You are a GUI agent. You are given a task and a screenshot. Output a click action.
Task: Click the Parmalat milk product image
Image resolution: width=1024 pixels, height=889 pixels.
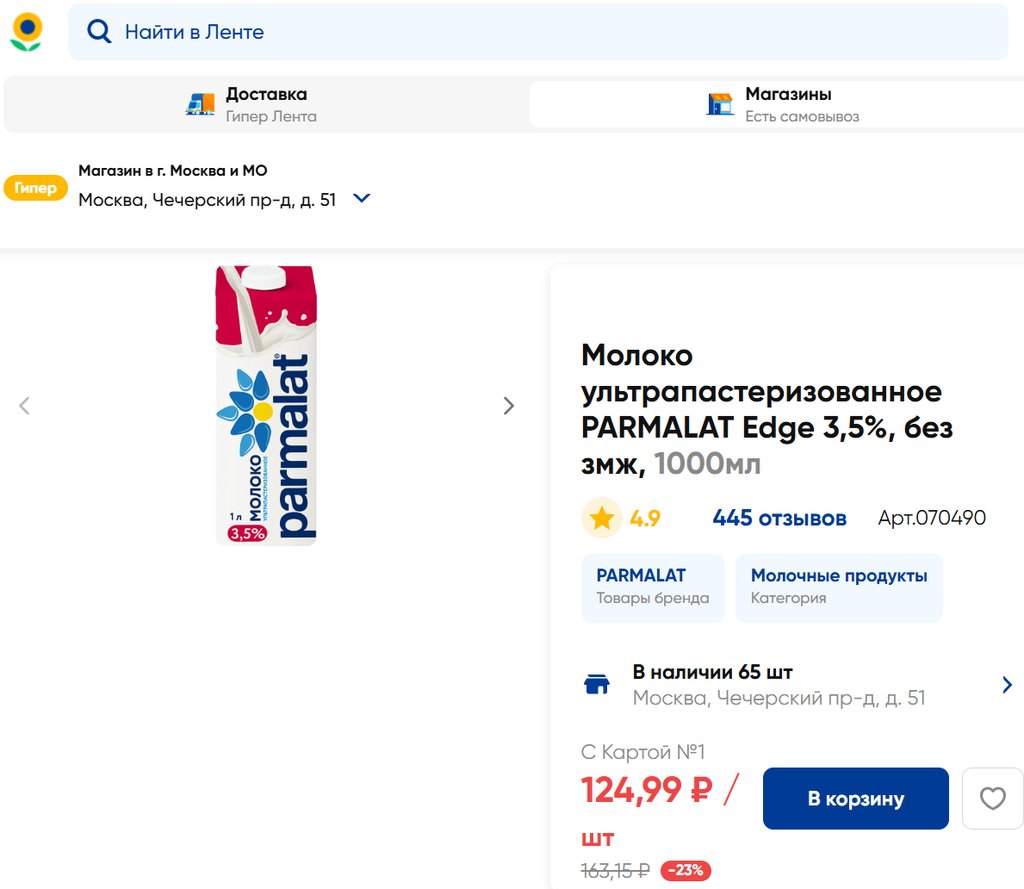tap(267, 405)
